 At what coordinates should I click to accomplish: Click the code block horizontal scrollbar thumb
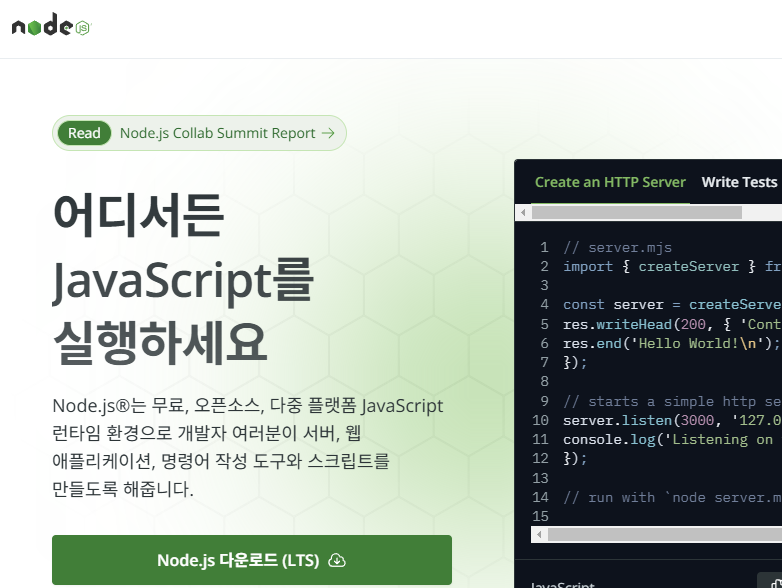665,535
